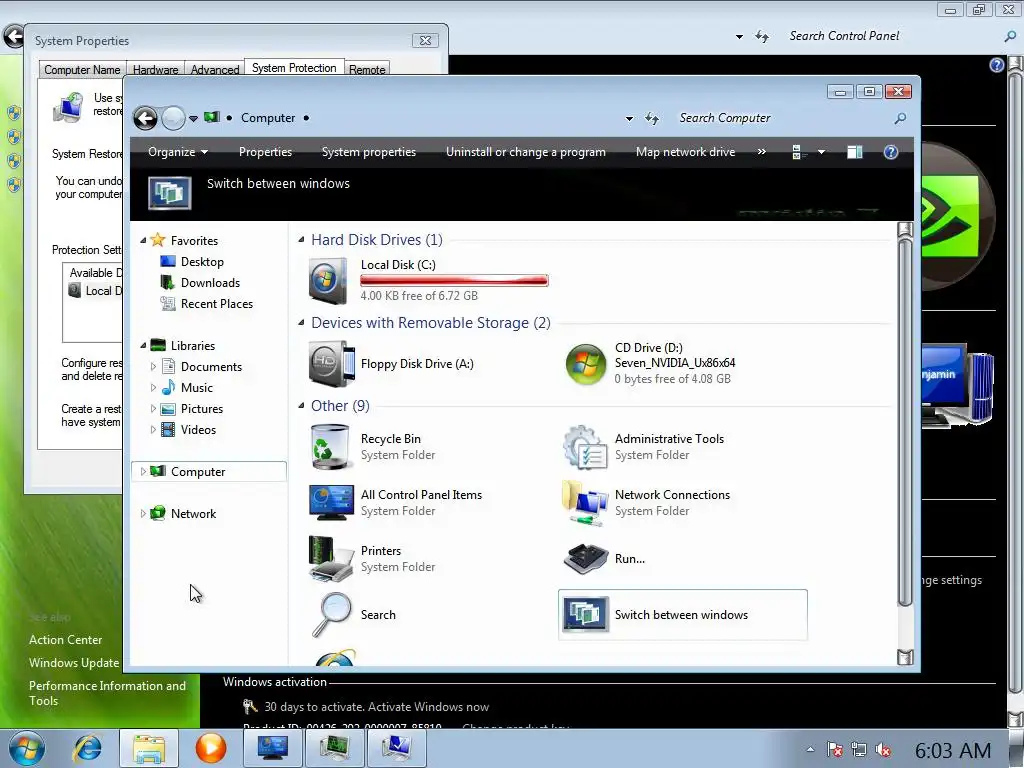Expand the Network tree node
1024x768 pixels.
click(x=143, y=513)
